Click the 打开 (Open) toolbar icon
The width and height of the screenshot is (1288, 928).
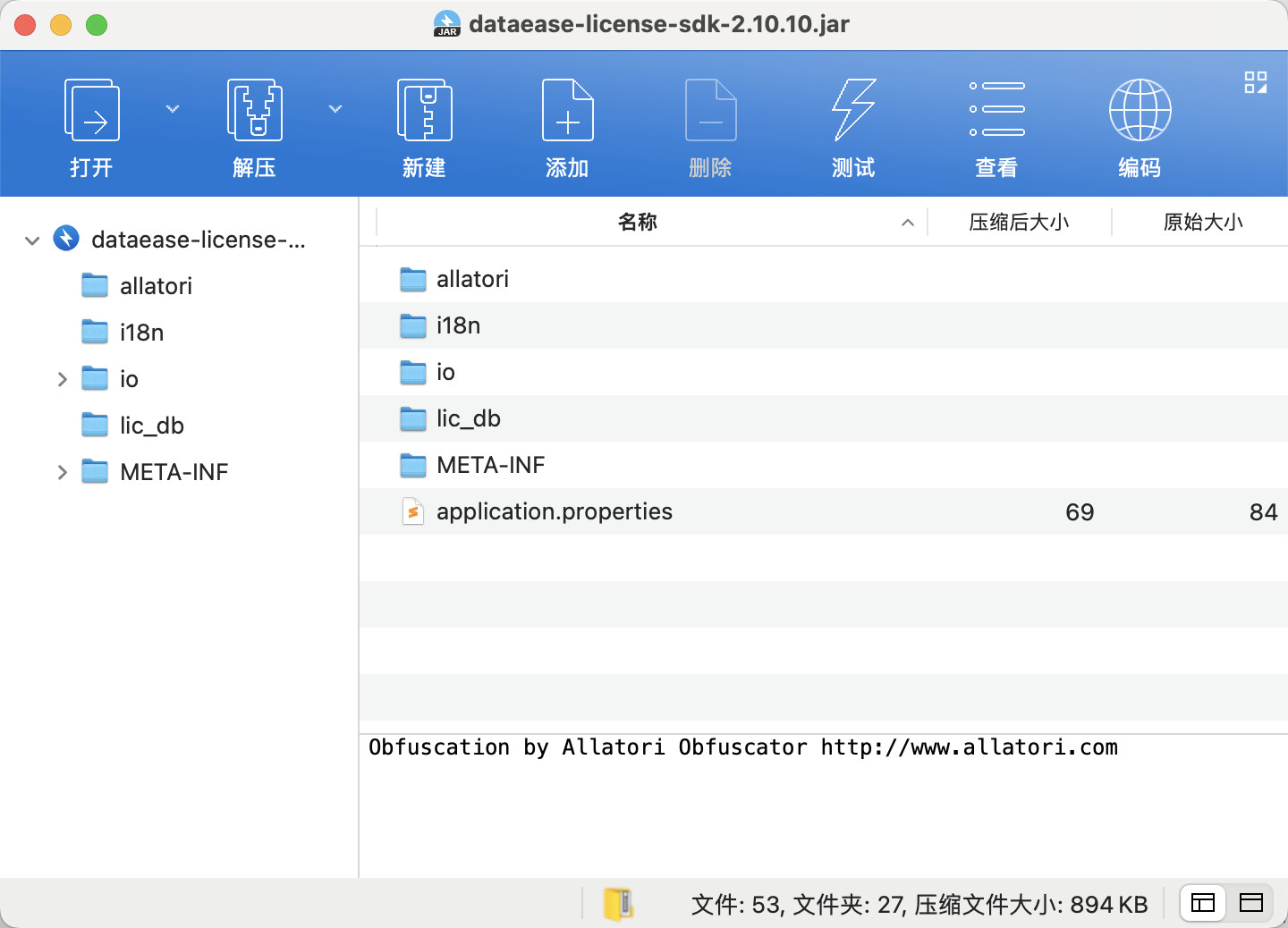[x=92, y=110]
